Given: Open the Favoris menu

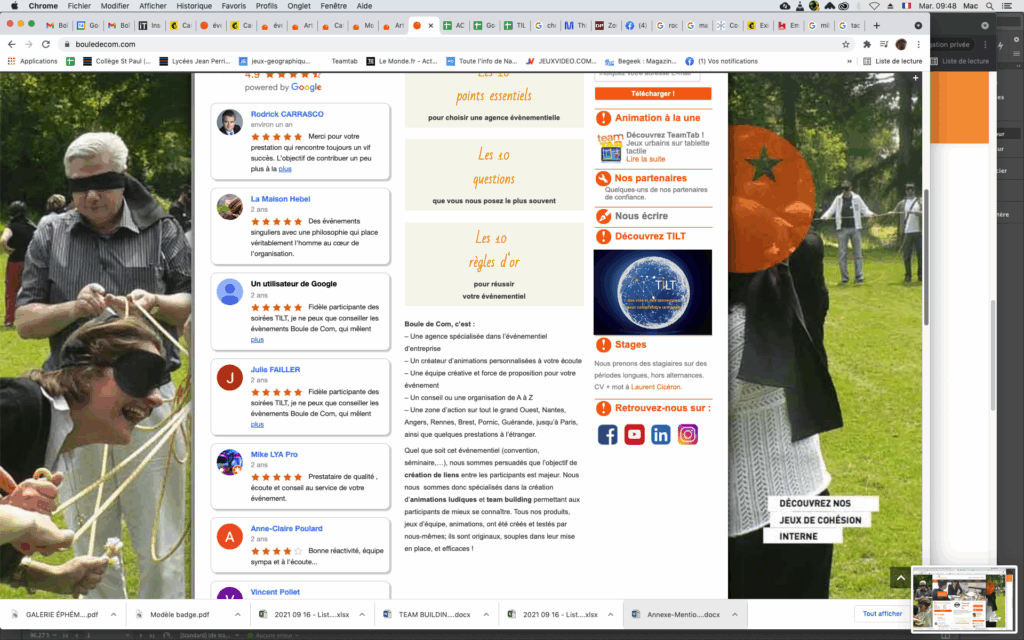Looking at the screenshot, I should click(234, 6).
